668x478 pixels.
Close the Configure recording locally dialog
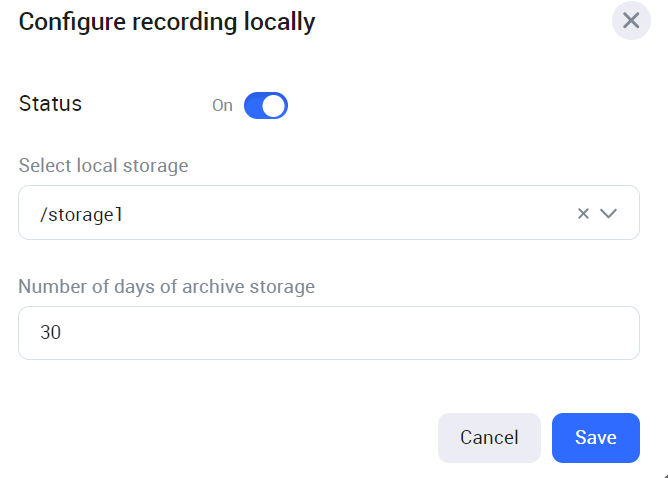tap(631, 21)
